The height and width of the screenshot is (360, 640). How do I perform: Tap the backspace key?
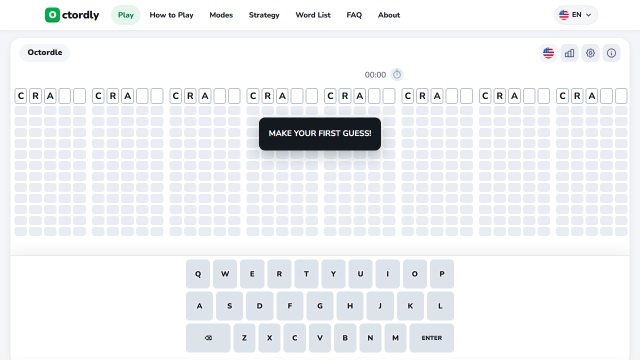(x=208, y=338)
